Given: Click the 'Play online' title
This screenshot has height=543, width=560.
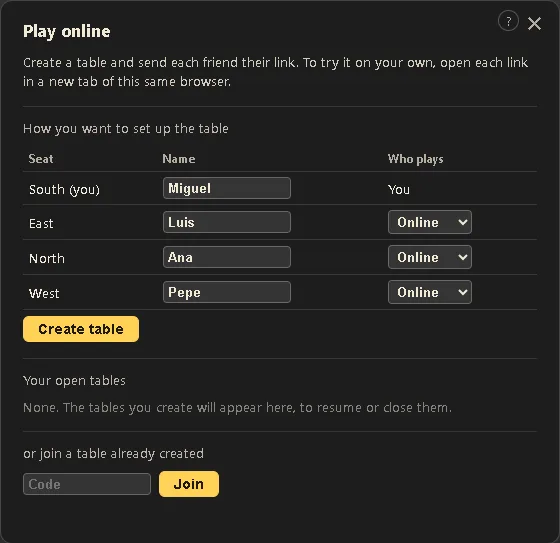Looking at the screenshot, I should pyautogui.click(x=67, y=31).
